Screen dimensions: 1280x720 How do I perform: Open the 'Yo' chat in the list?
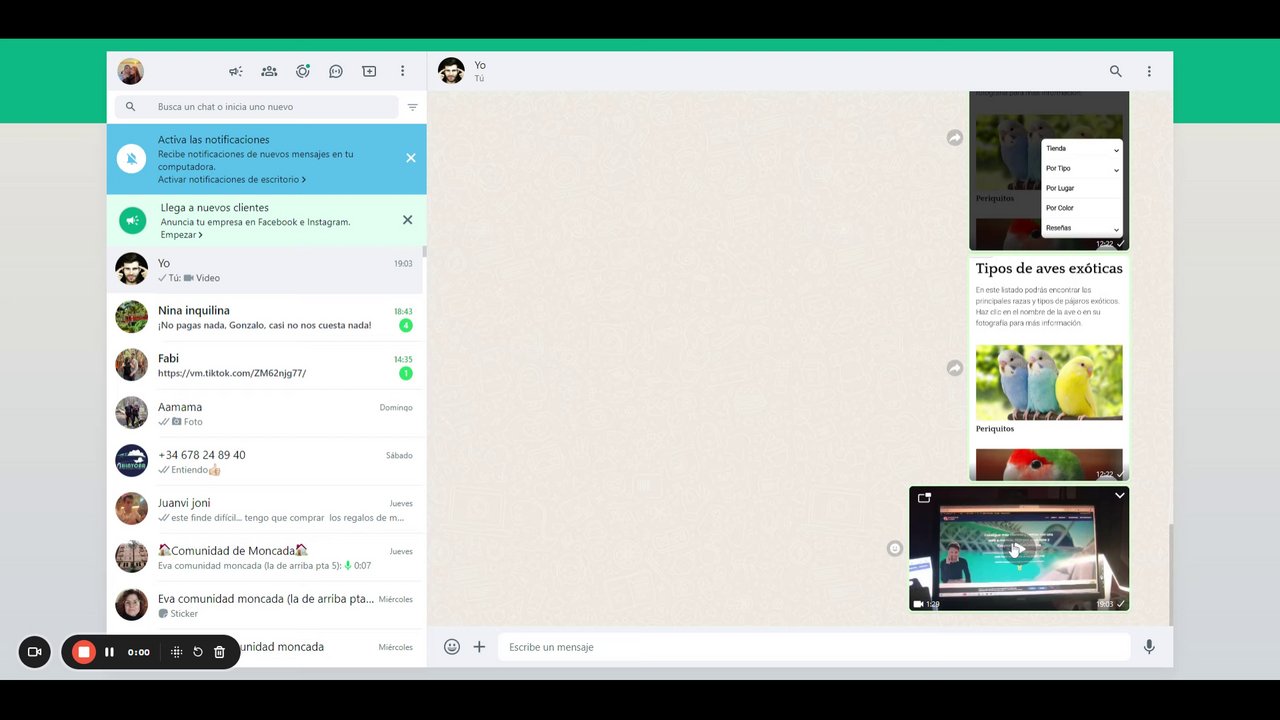coord(265,270)
